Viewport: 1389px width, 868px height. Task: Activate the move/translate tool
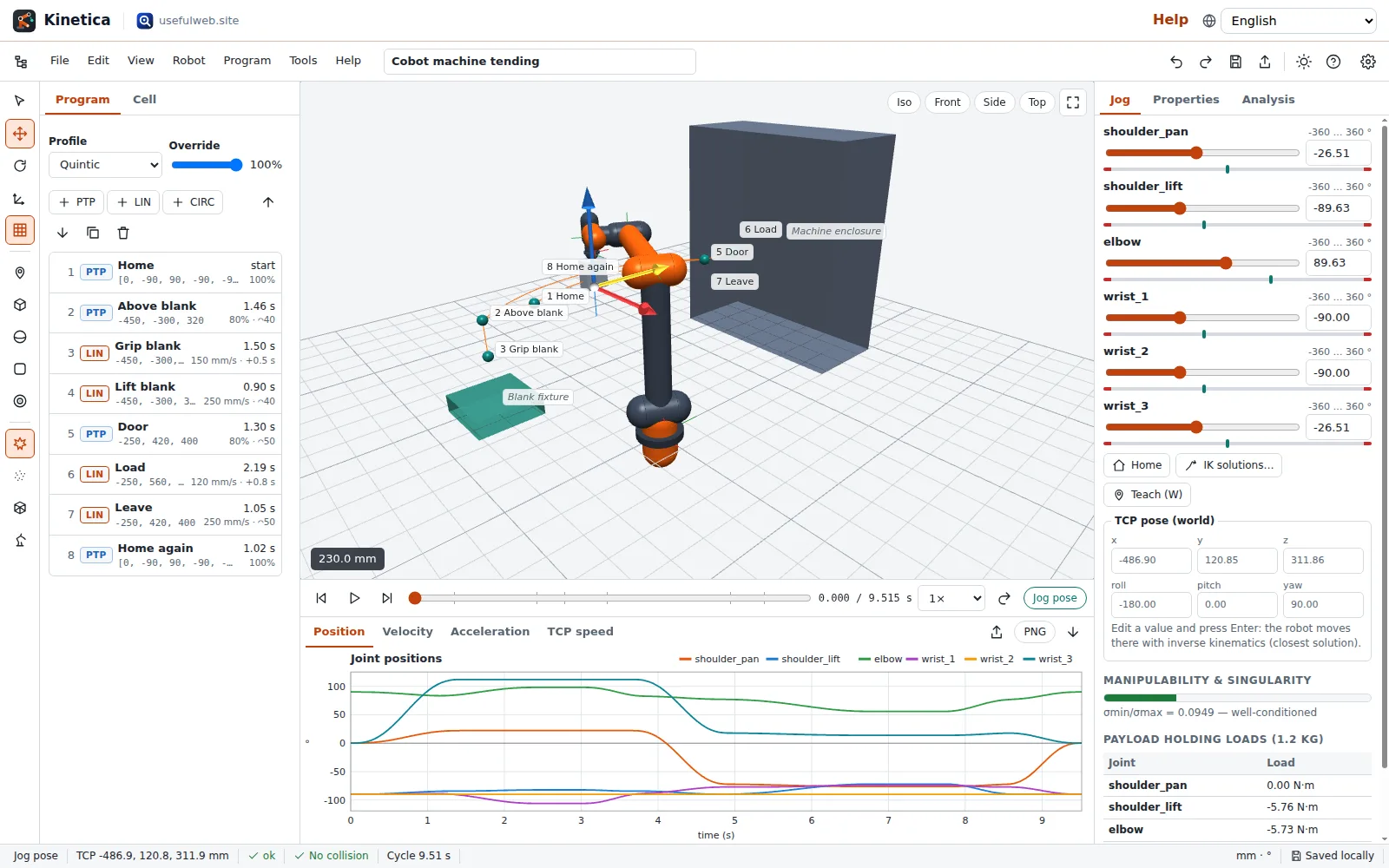coord(20,134)
